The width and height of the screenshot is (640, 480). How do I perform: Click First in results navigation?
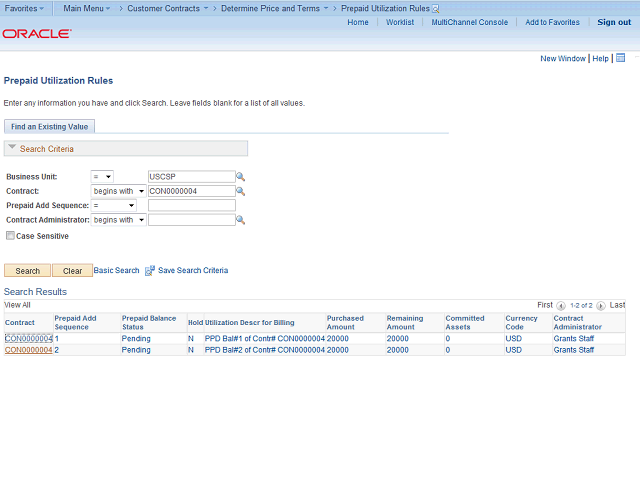pos(545,305)
